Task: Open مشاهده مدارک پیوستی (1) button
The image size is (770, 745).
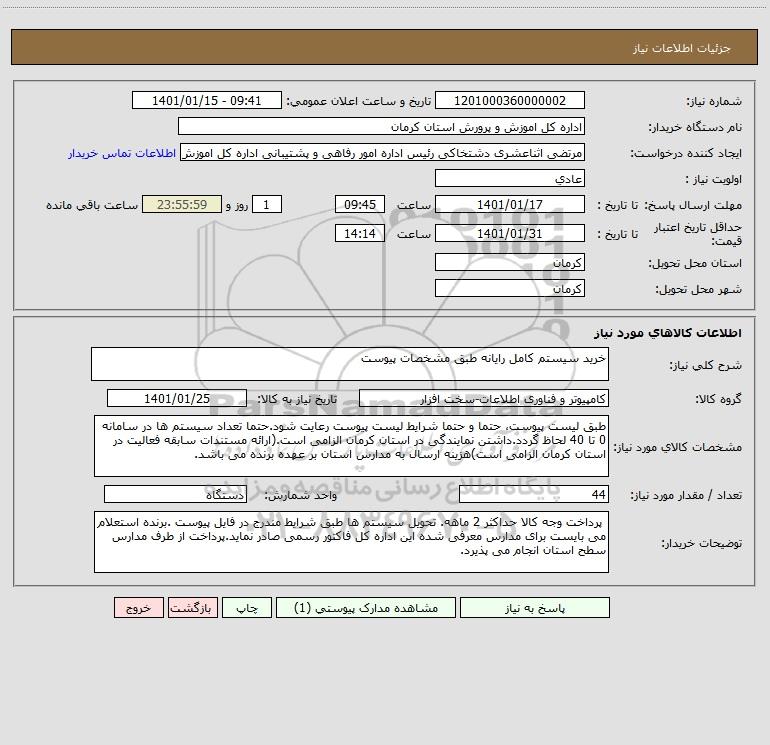Action: pyautogui.click(x=366, y=607)
